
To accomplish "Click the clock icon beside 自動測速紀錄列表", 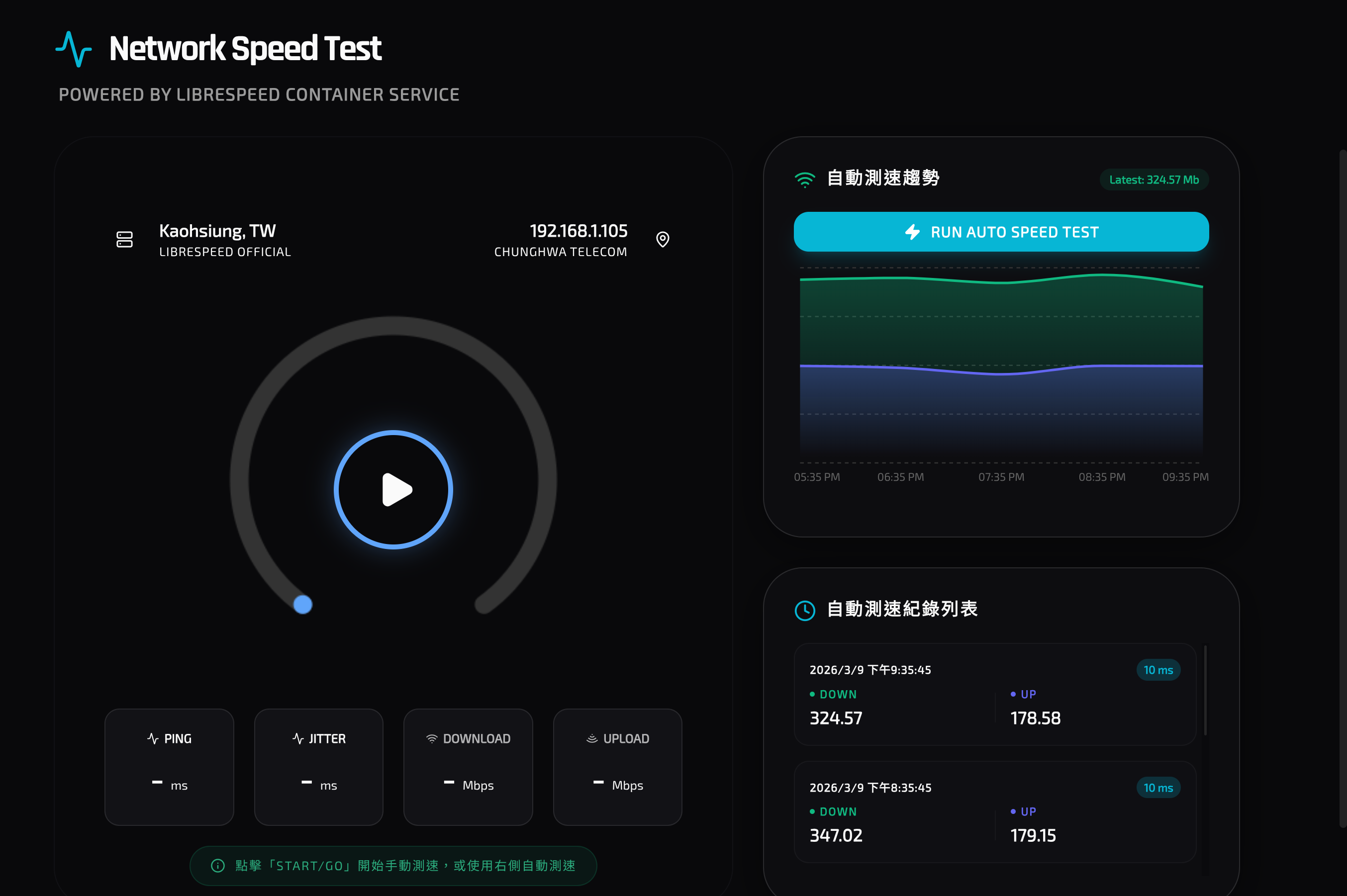I will (x=805, y=610).
